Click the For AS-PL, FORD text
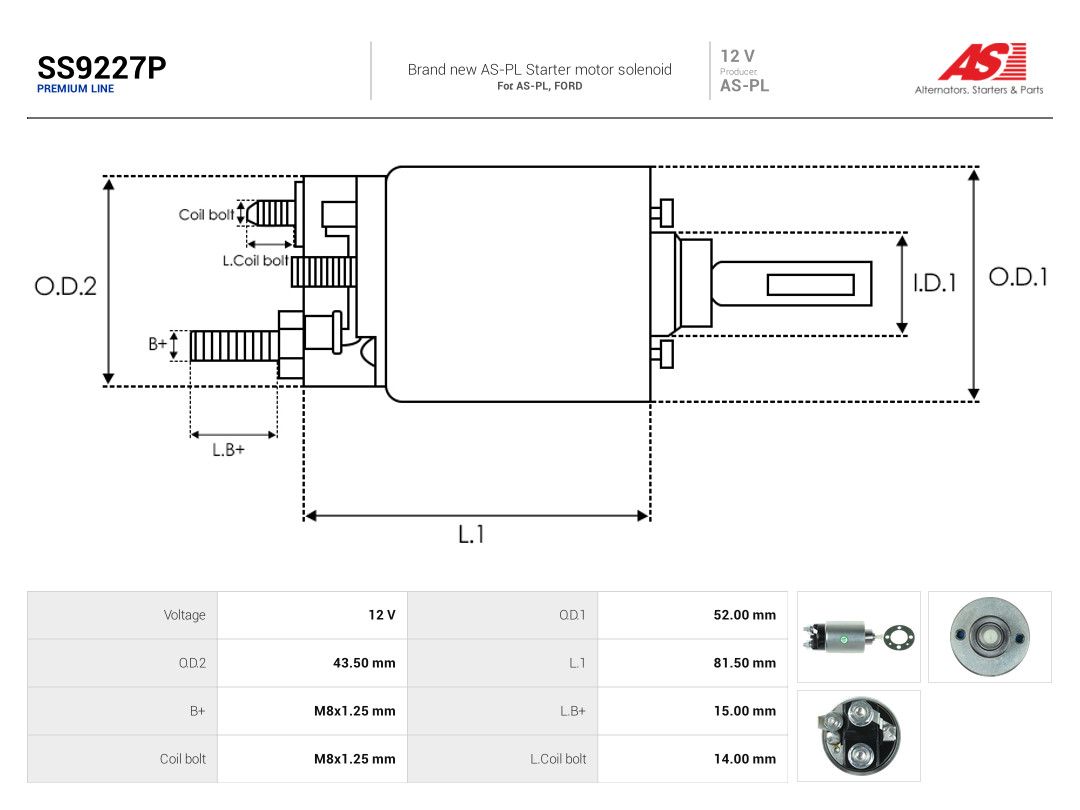The width and height of the screenshot is (1080, 810). [x=539, y=86]
